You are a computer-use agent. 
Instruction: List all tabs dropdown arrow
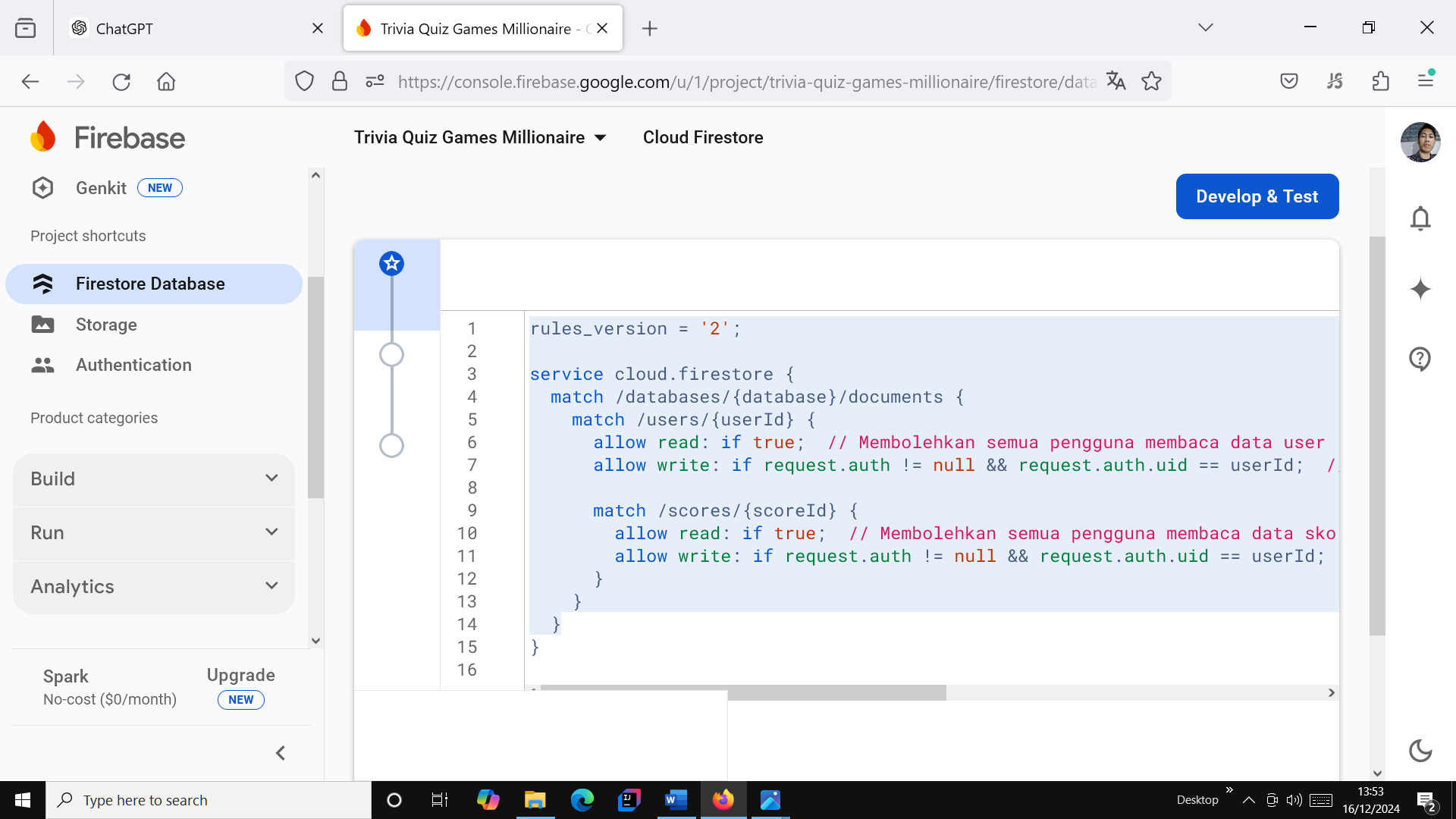[1206, 27]
